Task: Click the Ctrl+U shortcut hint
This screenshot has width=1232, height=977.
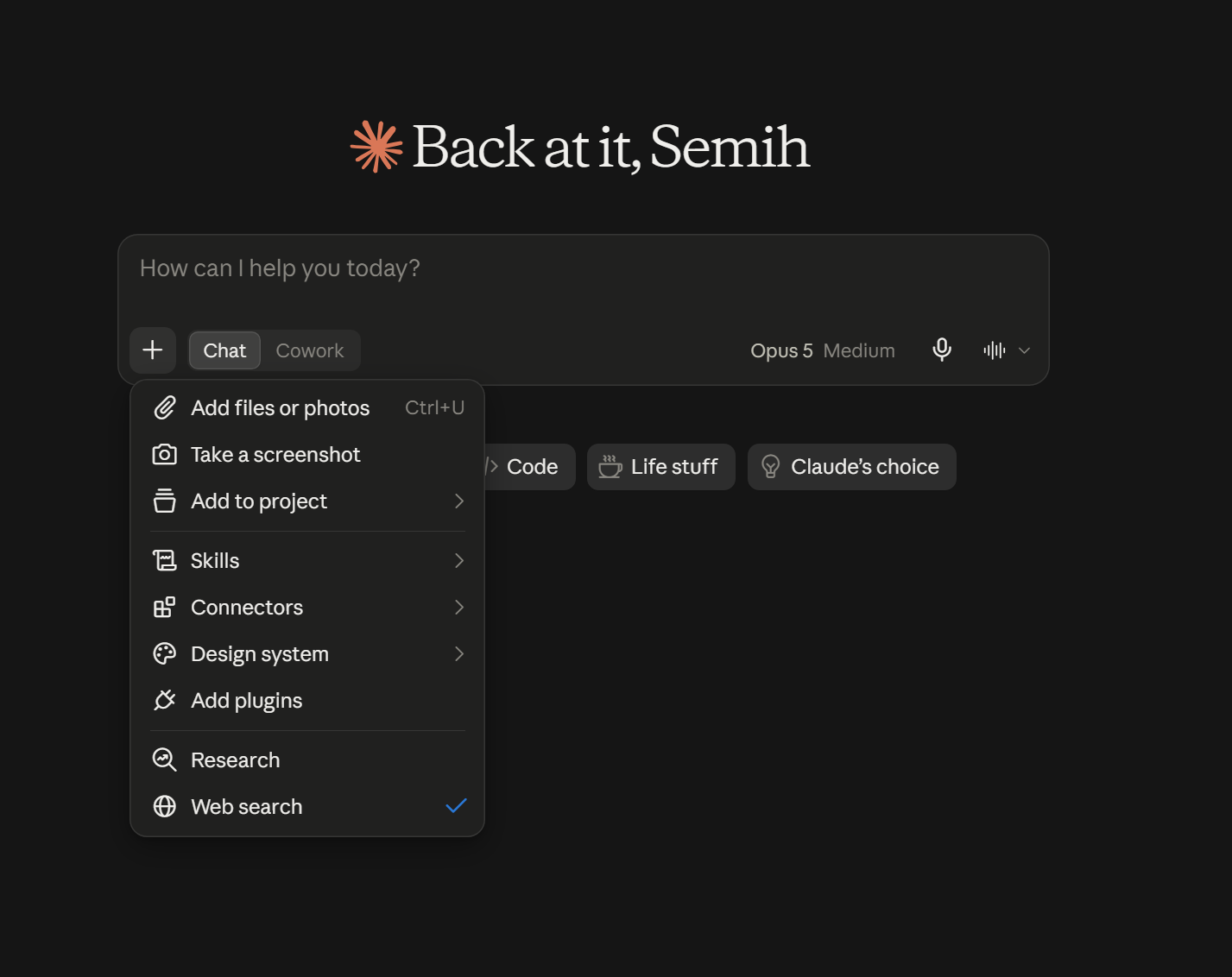Action: pyautogui.click(x=435, y=407)
